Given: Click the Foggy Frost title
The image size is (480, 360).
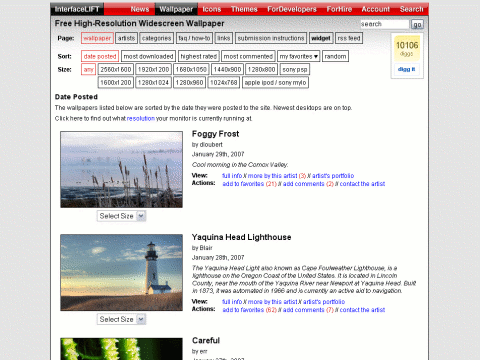Looking at the screenshot, I should 215,134.
